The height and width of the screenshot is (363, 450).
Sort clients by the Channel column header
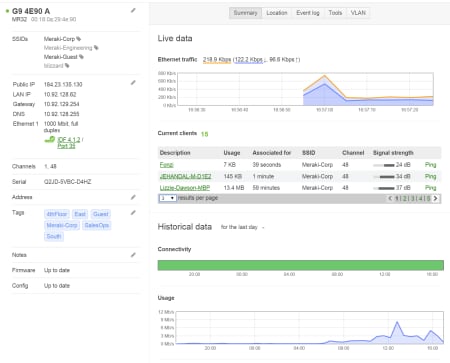pos(353,153)
